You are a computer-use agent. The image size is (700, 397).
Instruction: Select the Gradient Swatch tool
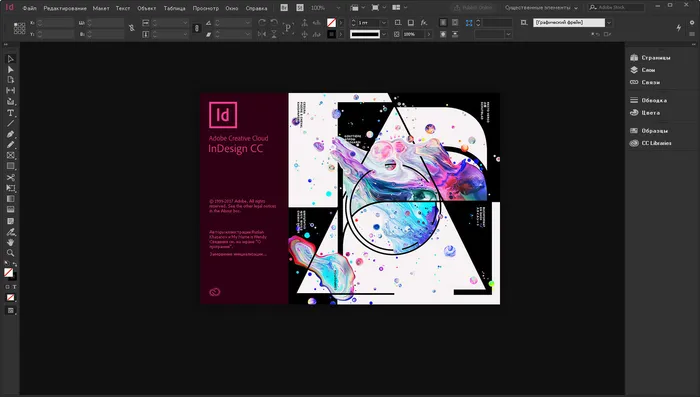(10, 199)
